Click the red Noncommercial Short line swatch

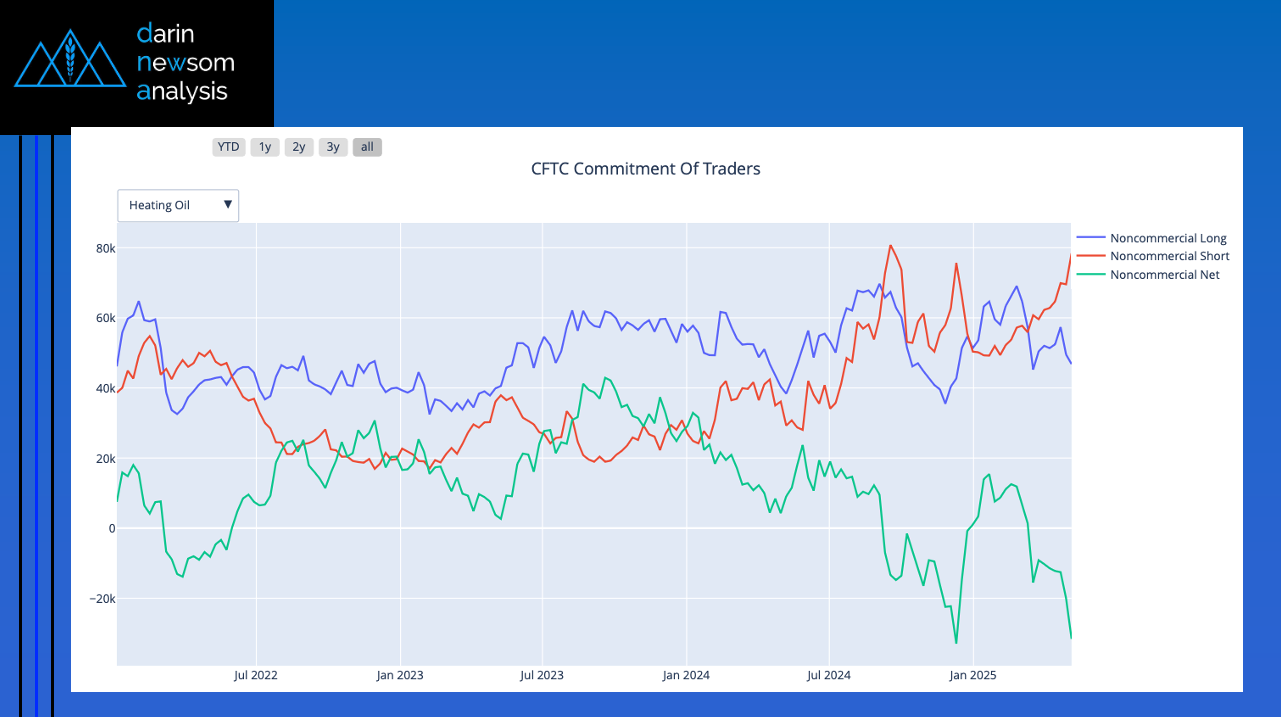[x=1090, y=256]
